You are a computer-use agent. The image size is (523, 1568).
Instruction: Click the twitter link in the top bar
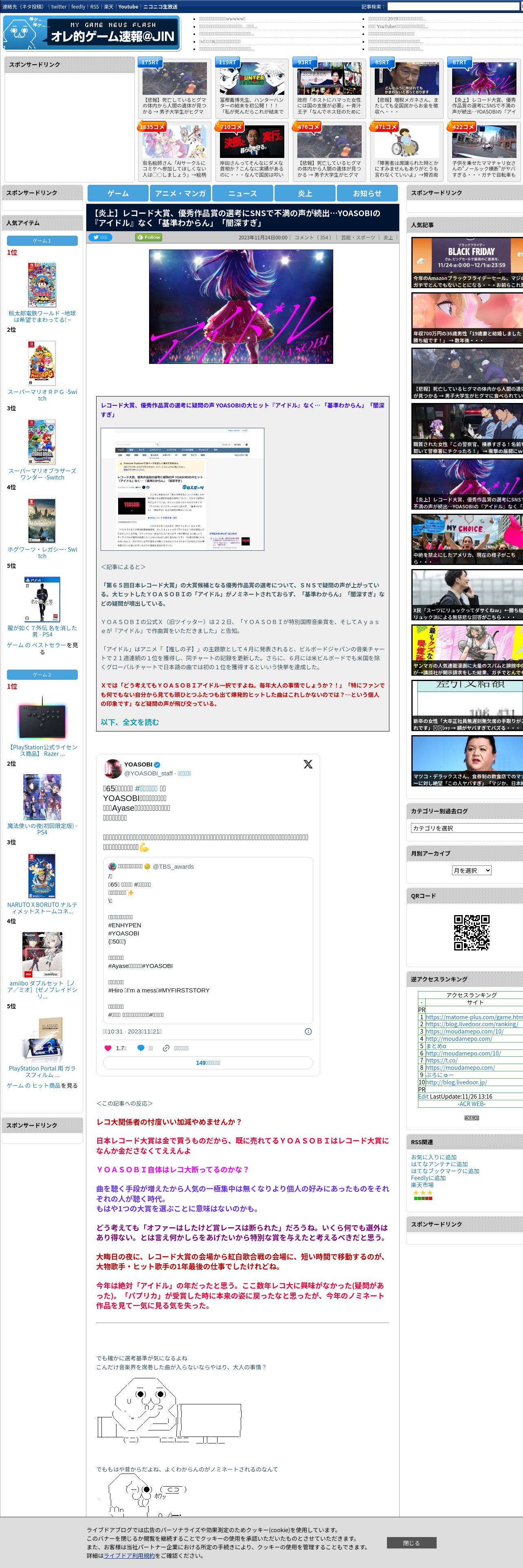[58, 7]
